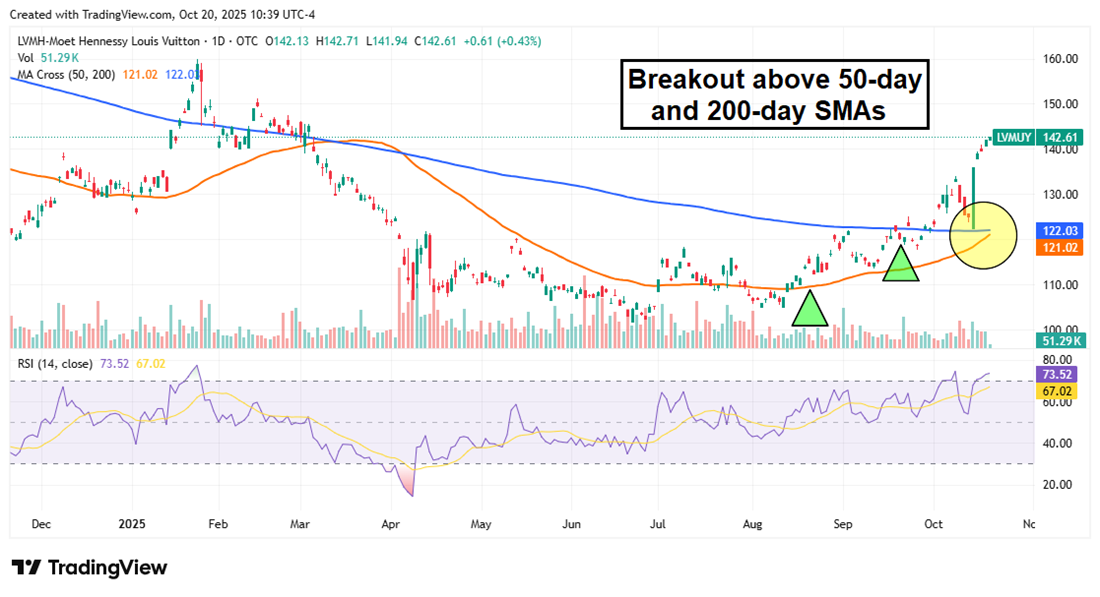Screen dimensions: 1100x597
Task: Select the green triangle arrow near September
Action: pyautogui.click(x=902, y=266)
